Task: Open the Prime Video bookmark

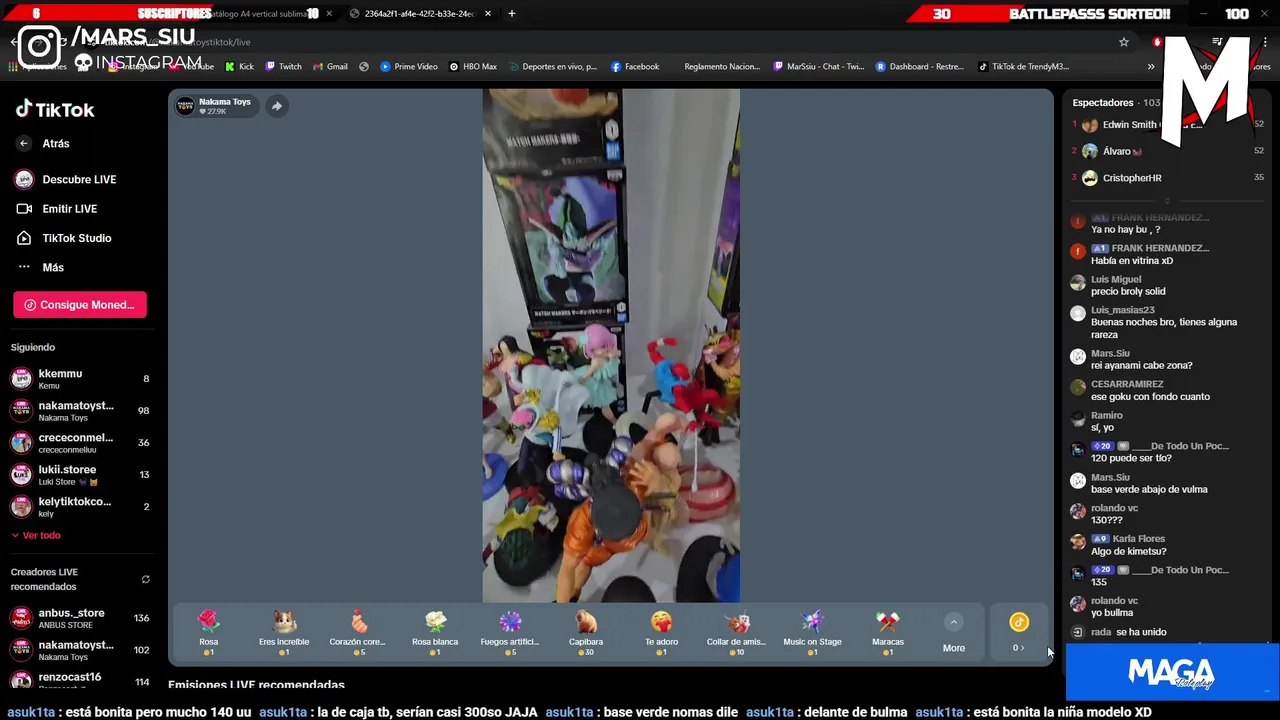Action: [x=408, y=67]
